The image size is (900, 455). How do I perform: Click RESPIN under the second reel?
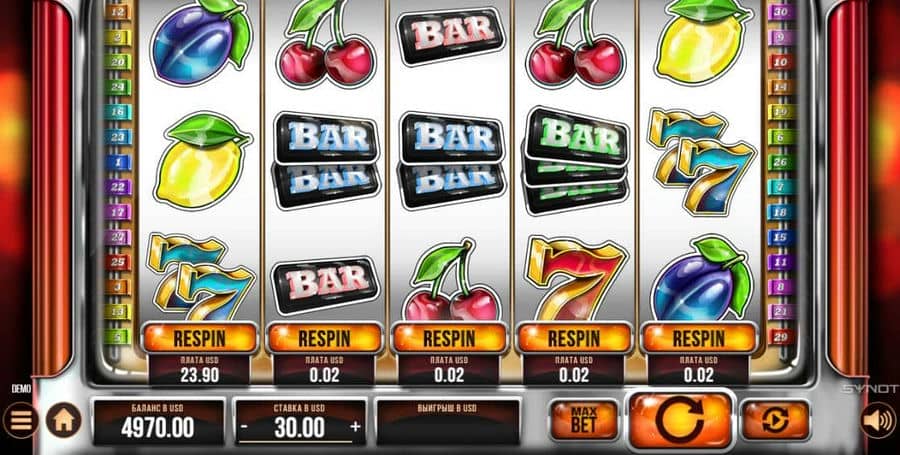pos(324,338)
